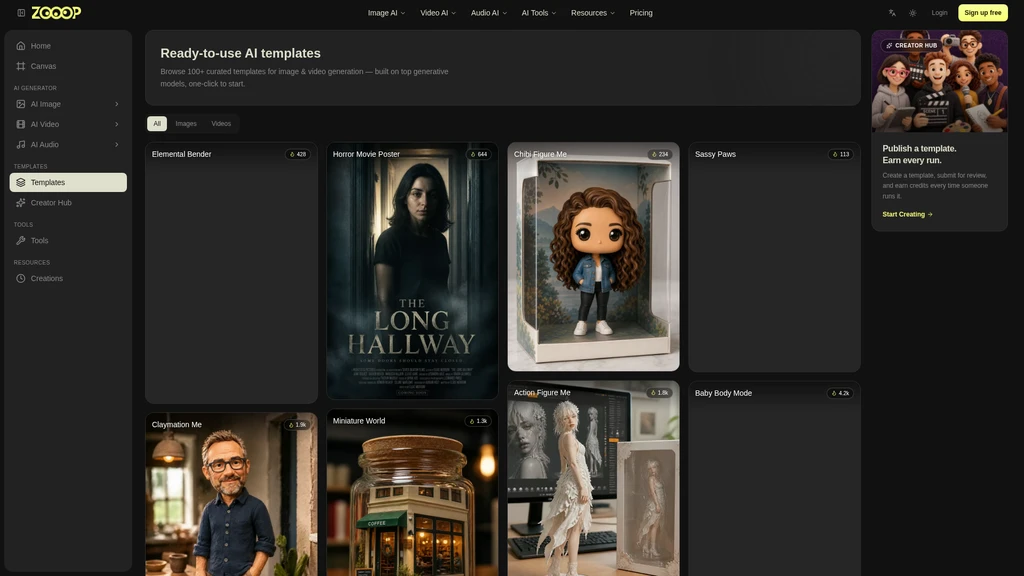
Task: Click the Creations clock icon
Action: [21, 278]
